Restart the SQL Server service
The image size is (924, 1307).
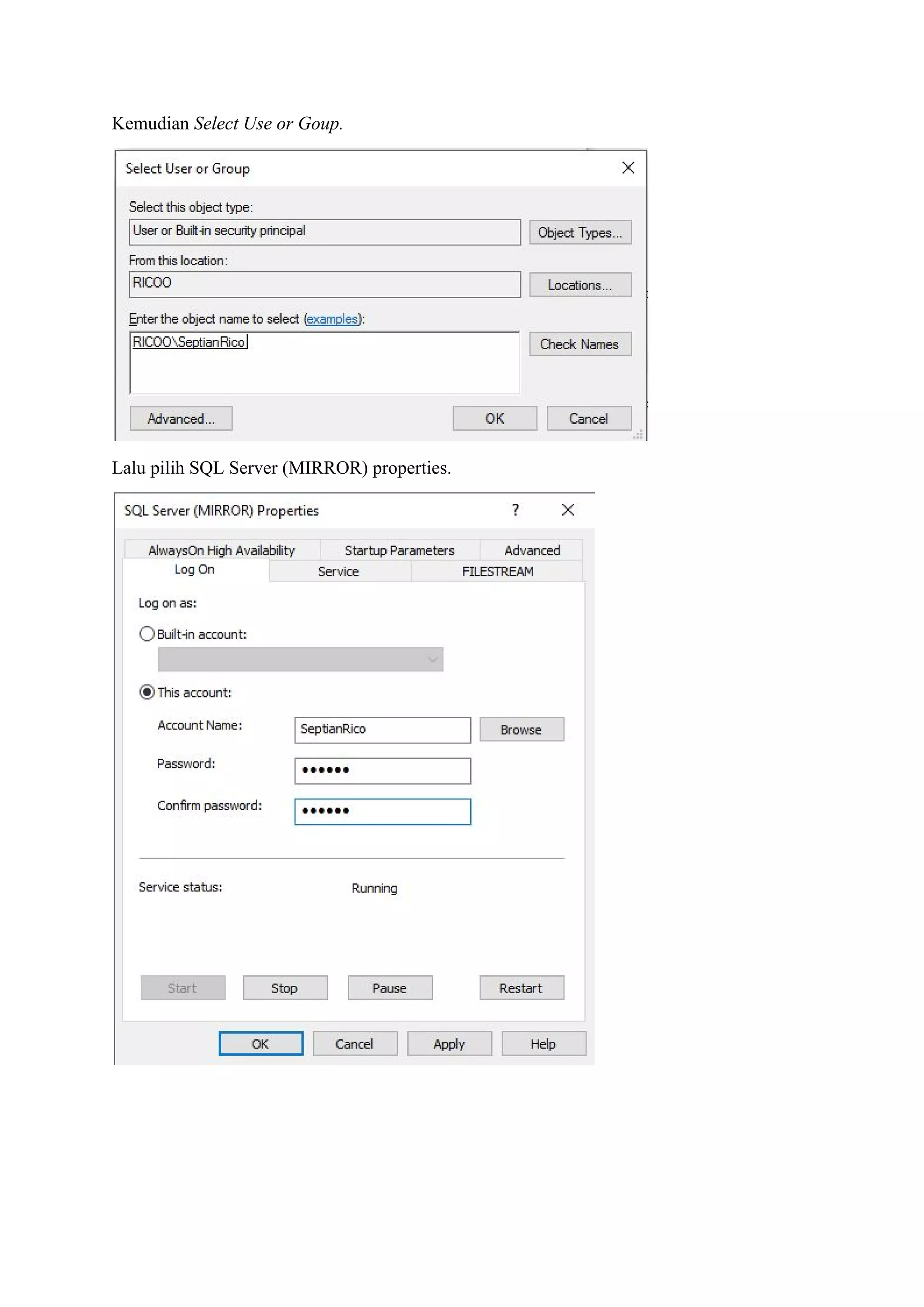click(522, 988)
